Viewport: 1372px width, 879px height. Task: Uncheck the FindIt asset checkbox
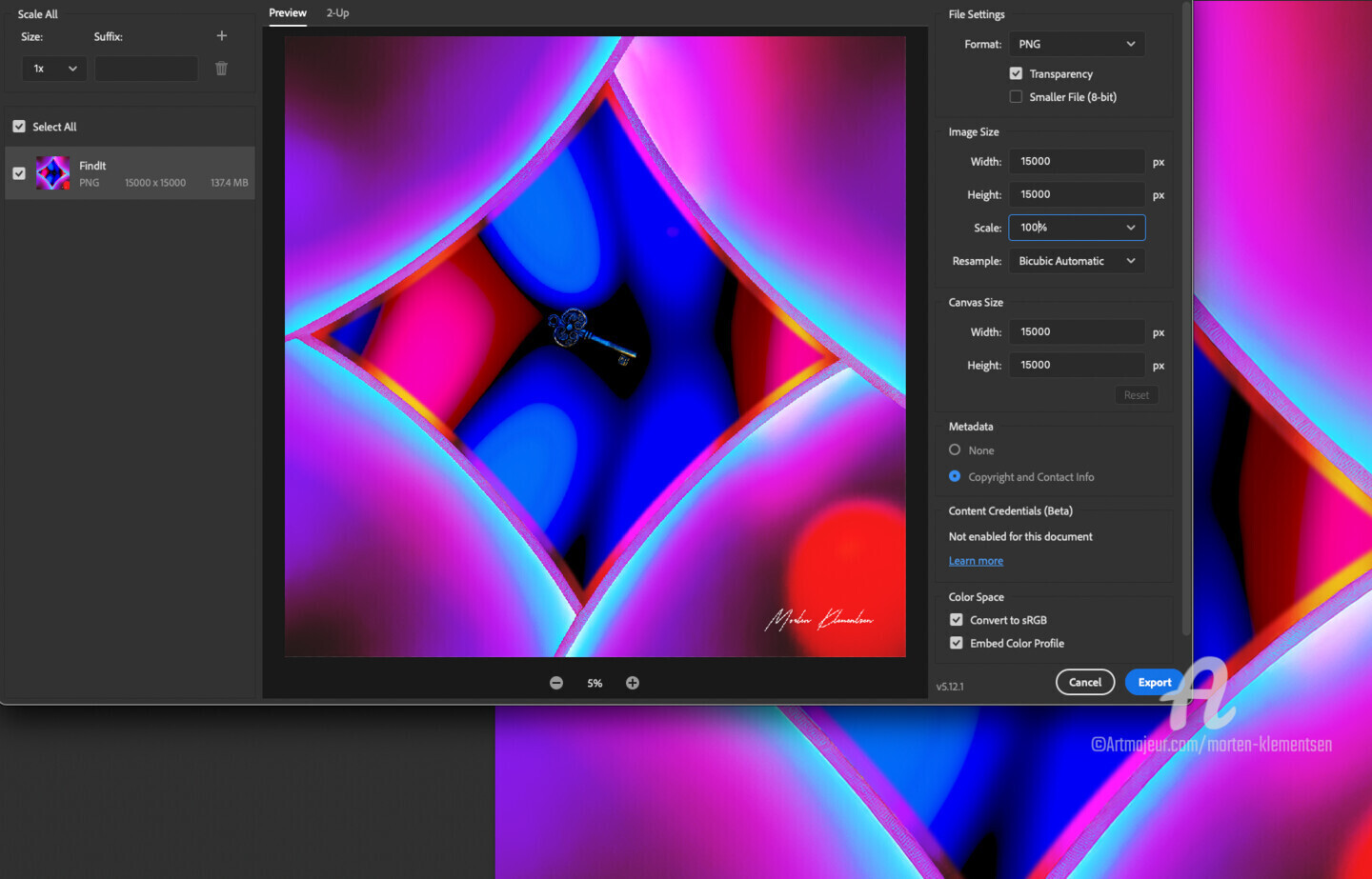[19, 173]
